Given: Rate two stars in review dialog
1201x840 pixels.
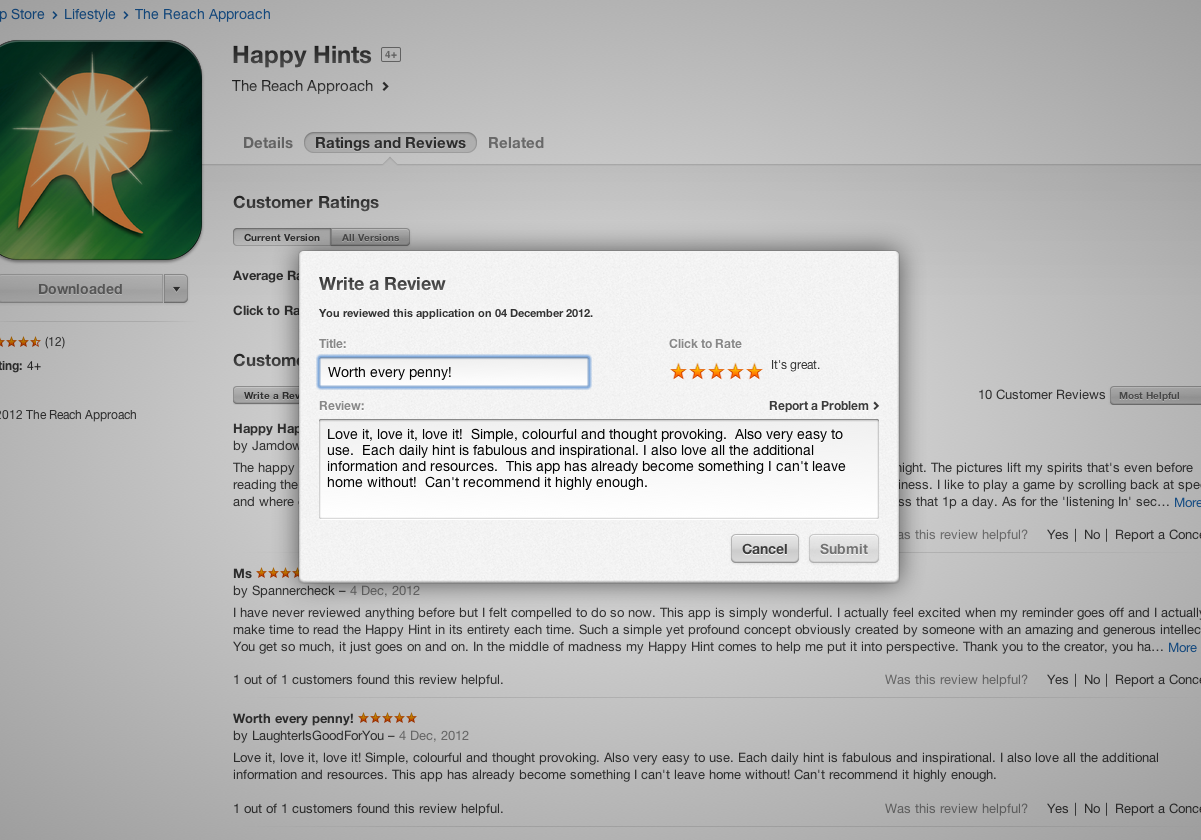Looking at the screenshot, I should tap(698, 372).
